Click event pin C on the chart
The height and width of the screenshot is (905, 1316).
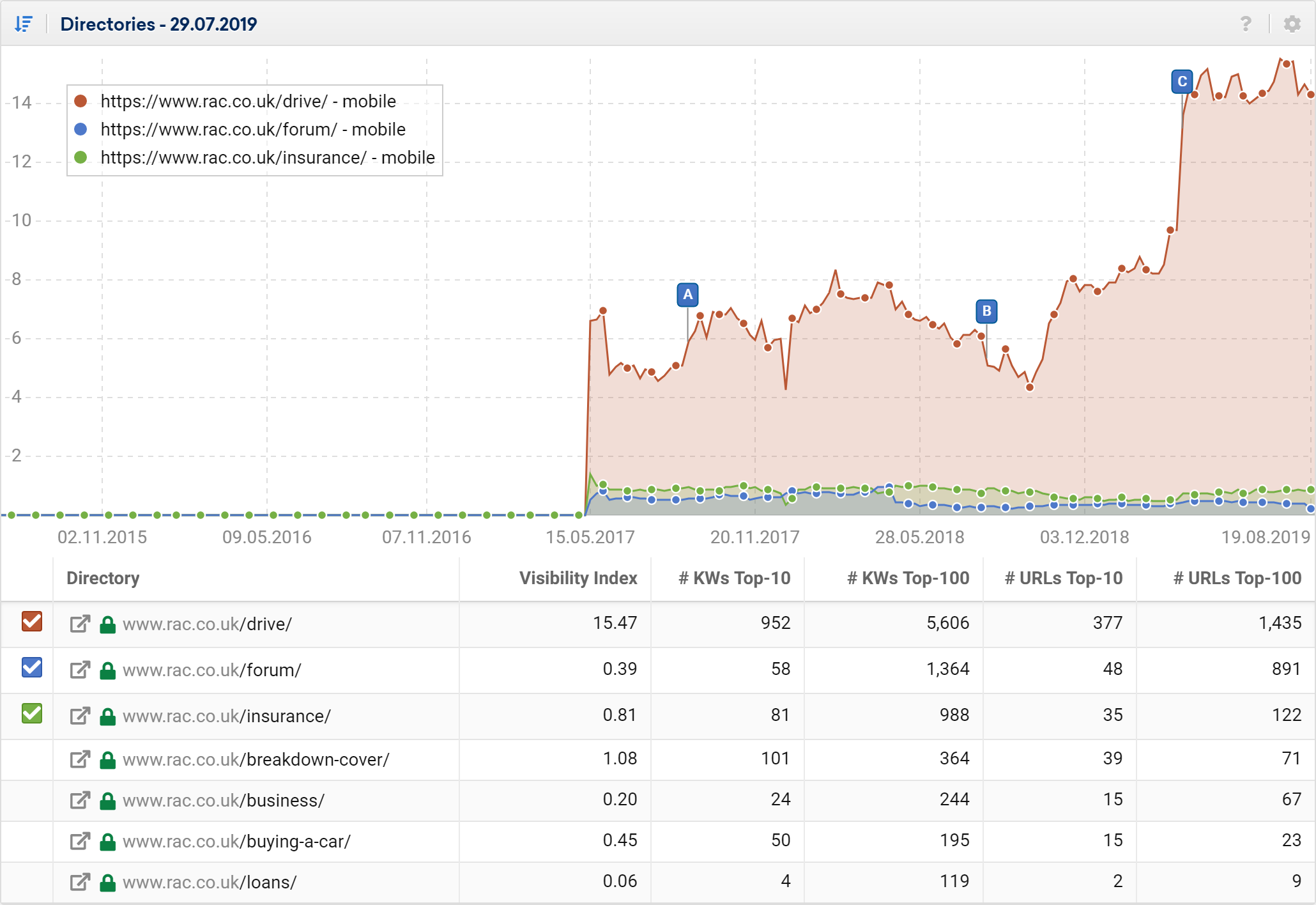pos(1182,82)
